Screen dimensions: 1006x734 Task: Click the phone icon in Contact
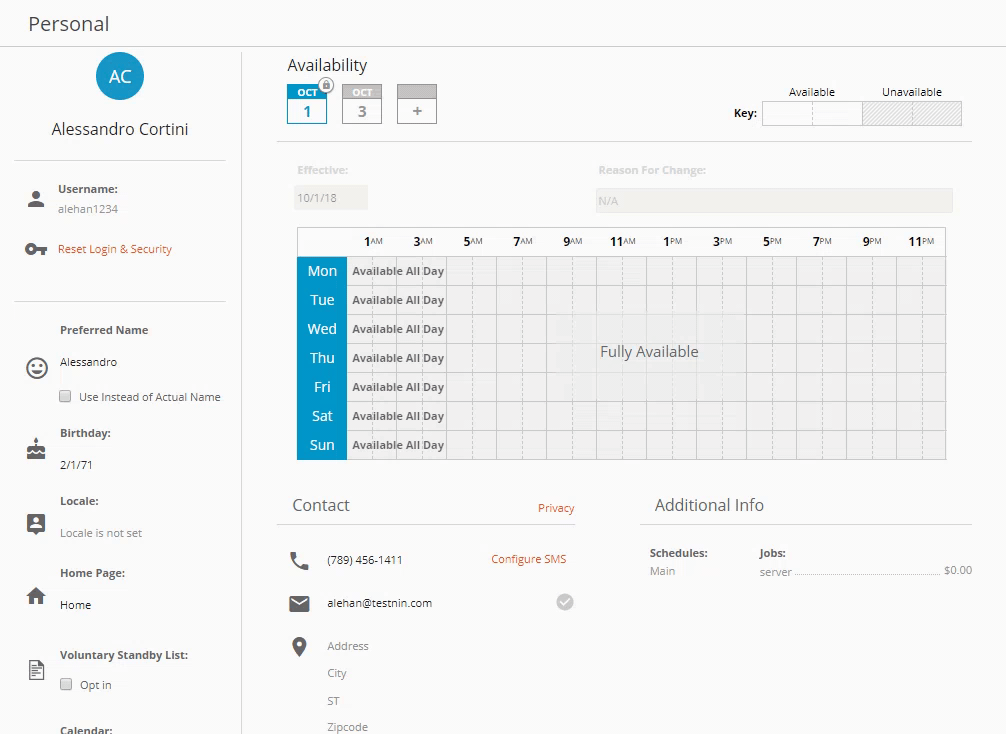299,560
